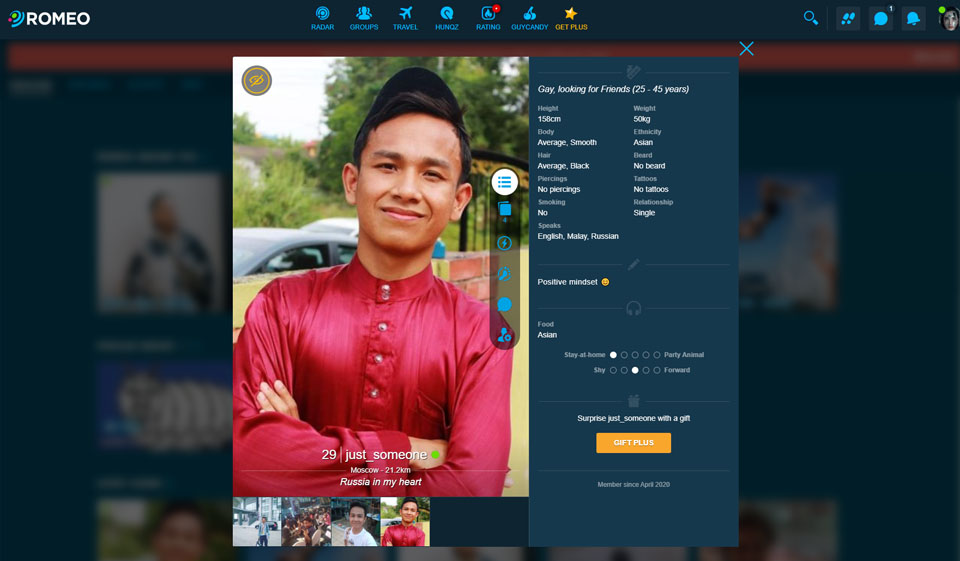Open messages in the top bar
Viewport: 960px width, 561px height.
pos(880,18)
